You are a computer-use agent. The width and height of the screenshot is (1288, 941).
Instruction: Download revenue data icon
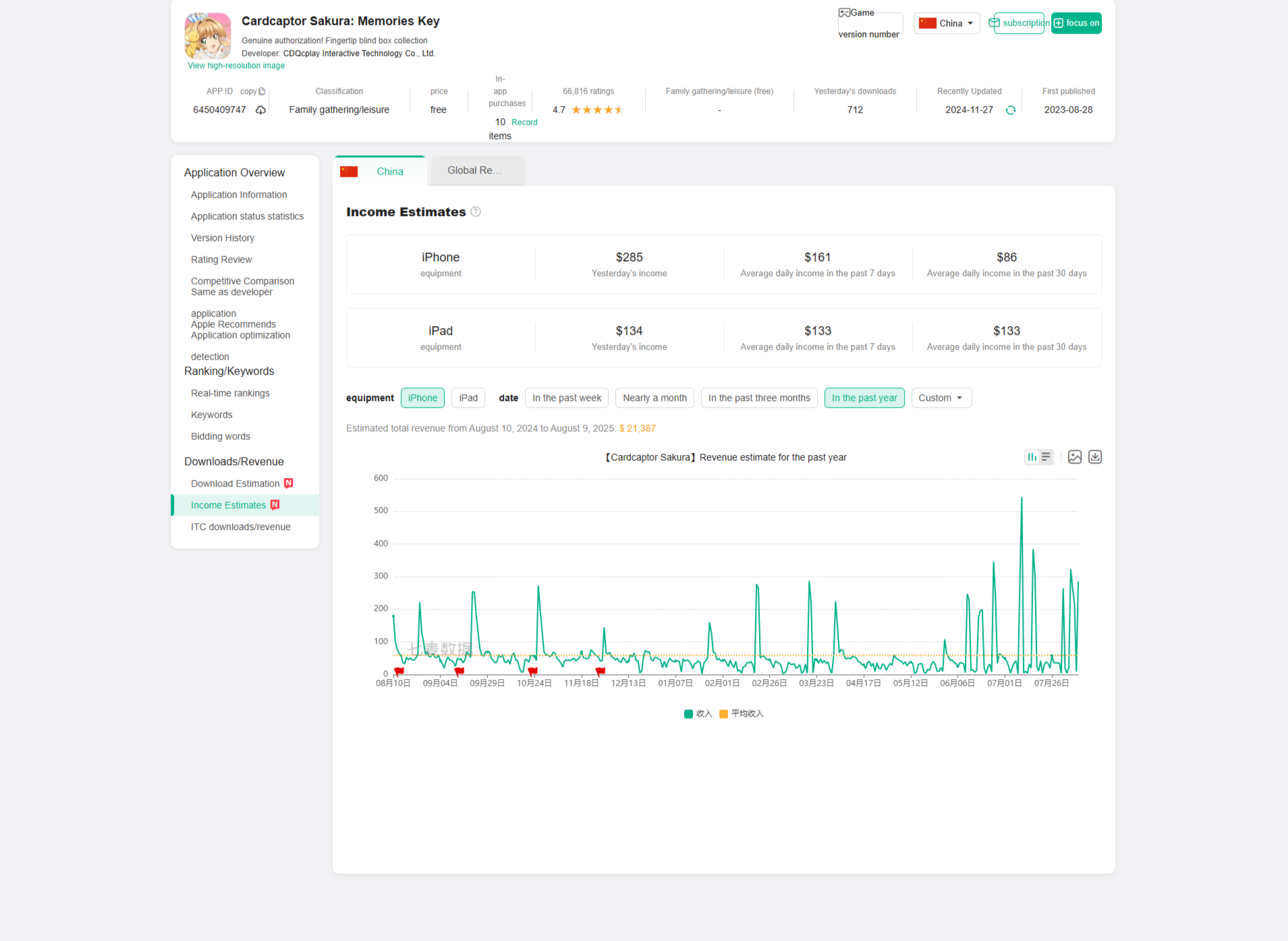point(1095,457)
